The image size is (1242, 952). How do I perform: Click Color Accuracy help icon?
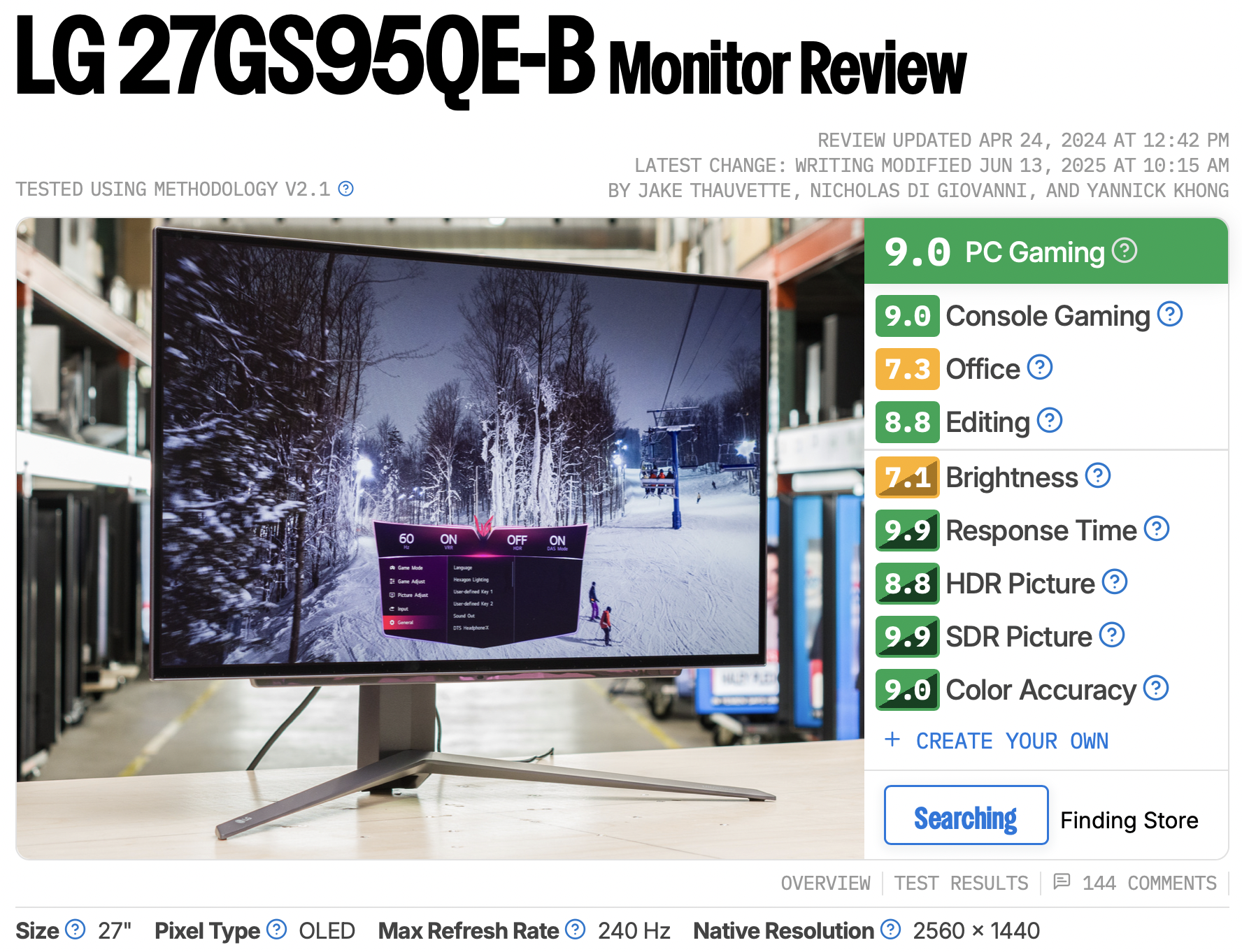(x=1156, y=688)
